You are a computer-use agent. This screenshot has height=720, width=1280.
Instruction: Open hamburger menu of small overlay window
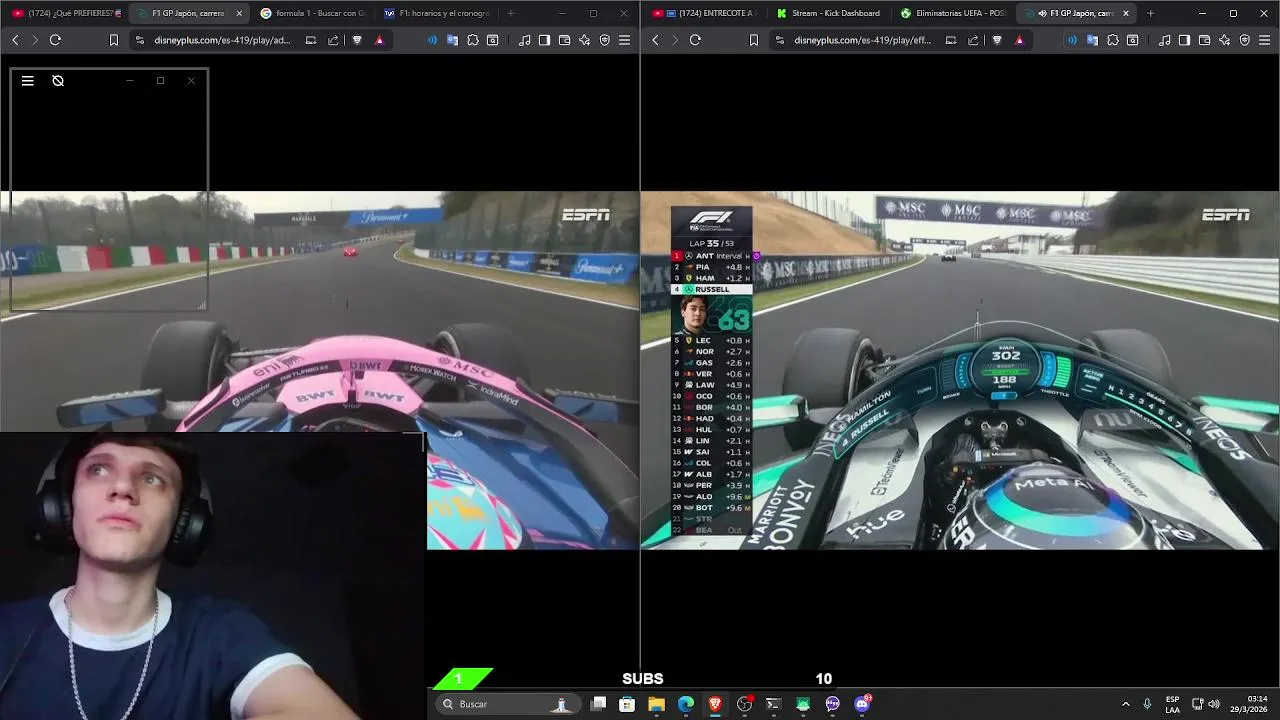[x=28, y=81]
